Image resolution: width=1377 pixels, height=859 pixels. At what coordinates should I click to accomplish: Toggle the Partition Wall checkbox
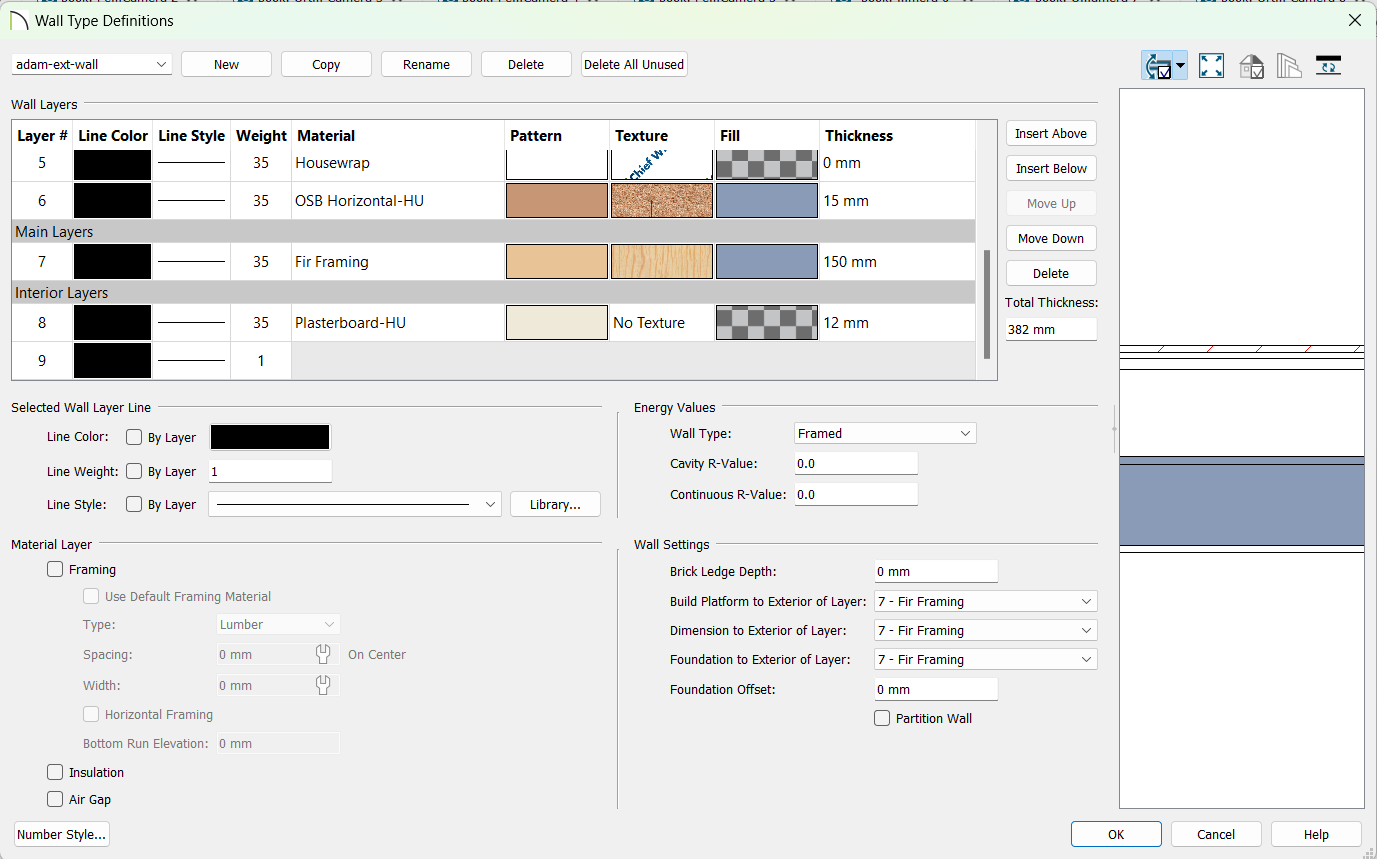882,718
